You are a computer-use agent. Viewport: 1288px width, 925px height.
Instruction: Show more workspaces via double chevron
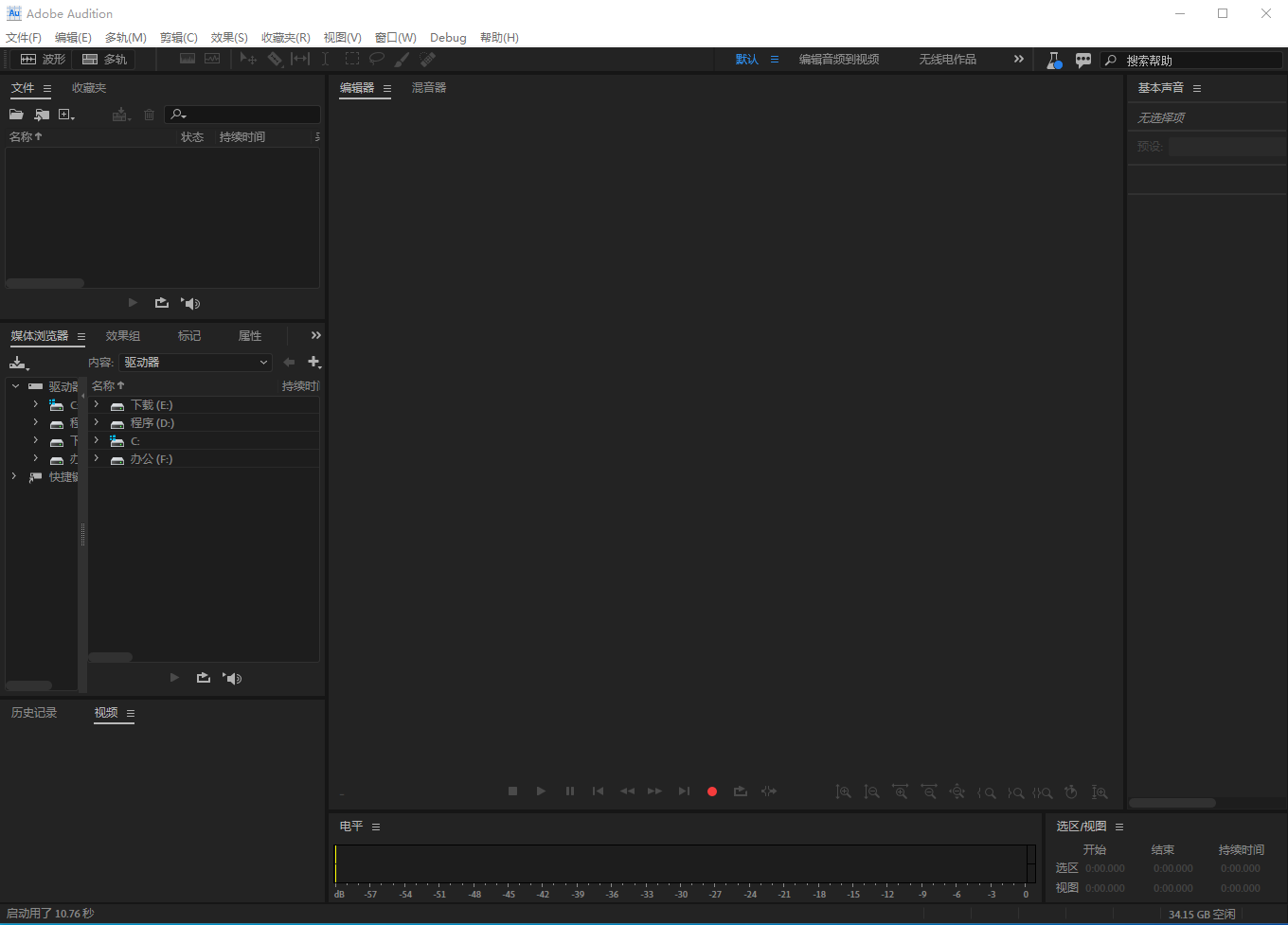point(1018,59)
